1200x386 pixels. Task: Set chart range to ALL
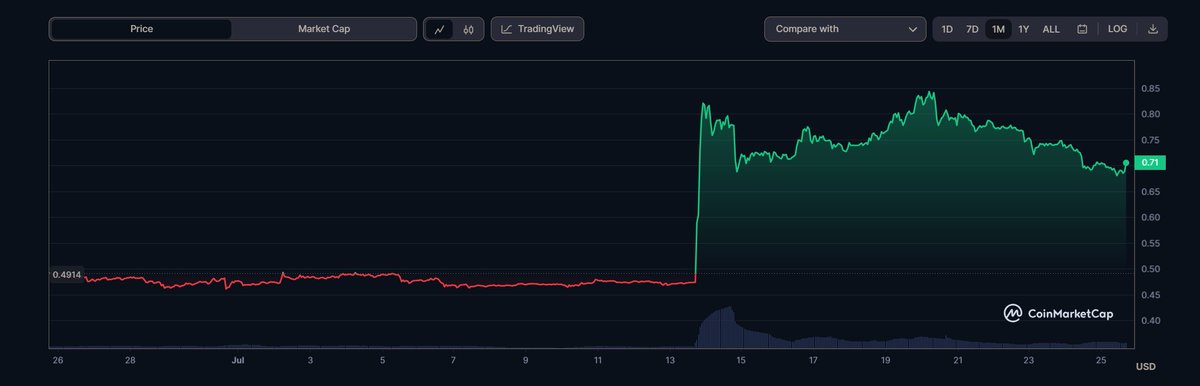1051,29
